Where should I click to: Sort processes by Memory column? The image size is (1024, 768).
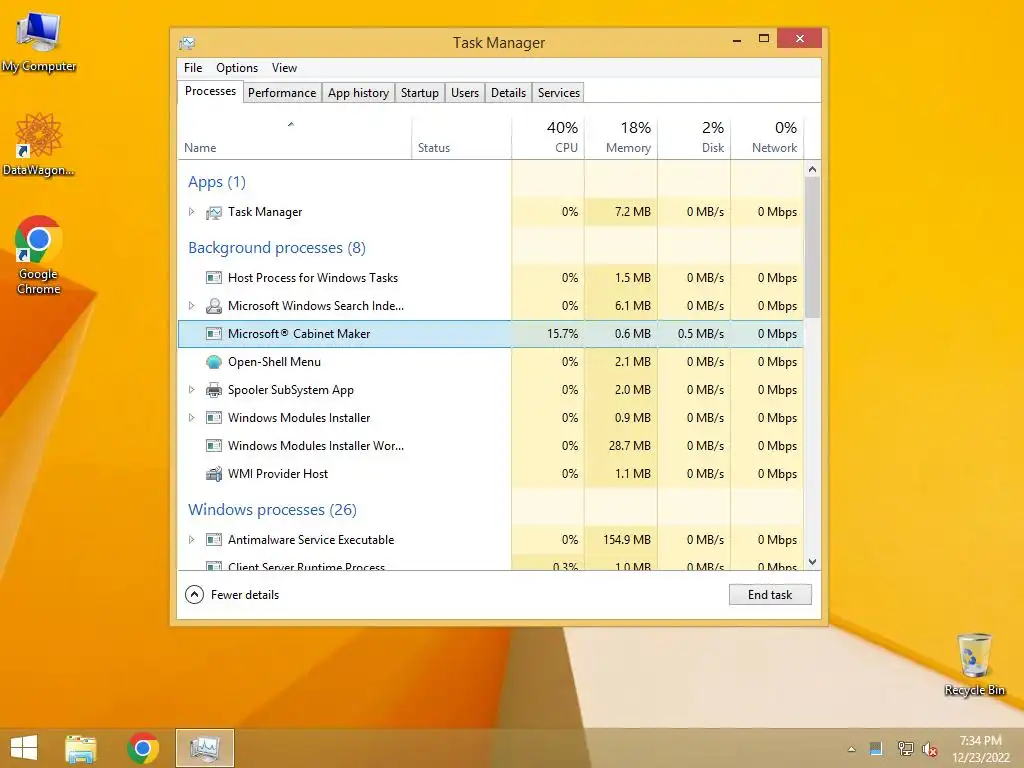click(x=621, y=138)
